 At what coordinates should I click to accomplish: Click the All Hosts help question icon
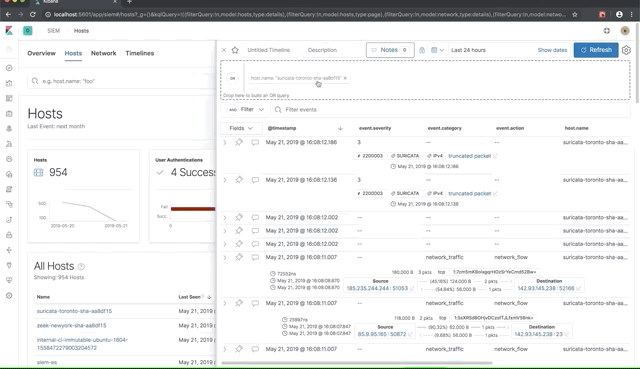tap(81, 267)
